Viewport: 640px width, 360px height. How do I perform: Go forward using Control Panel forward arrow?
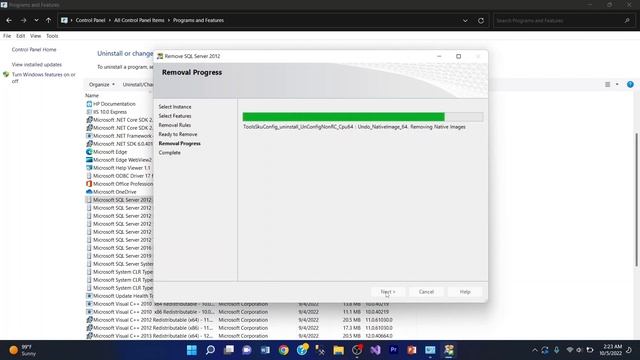click(23, 20)
